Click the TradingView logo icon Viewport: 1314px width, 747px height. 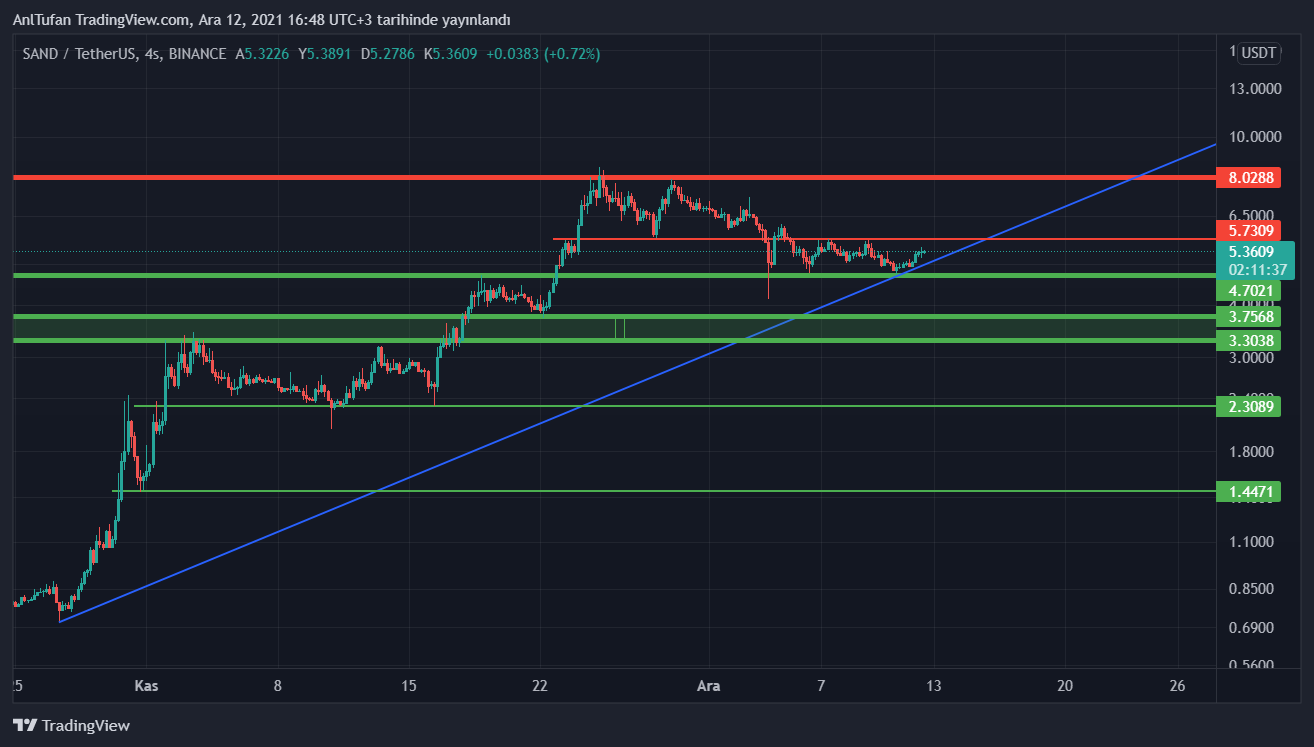[24, 725]
